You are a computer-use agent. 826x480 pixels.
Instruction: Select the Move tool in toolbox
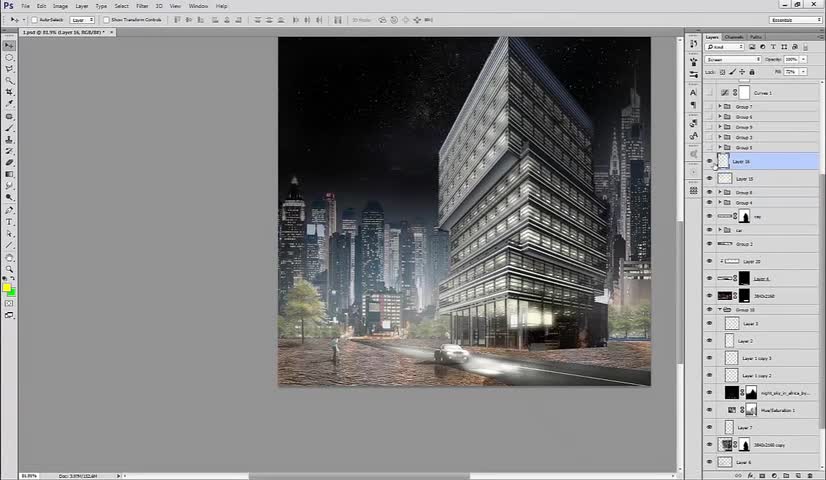tap(9, 46)
